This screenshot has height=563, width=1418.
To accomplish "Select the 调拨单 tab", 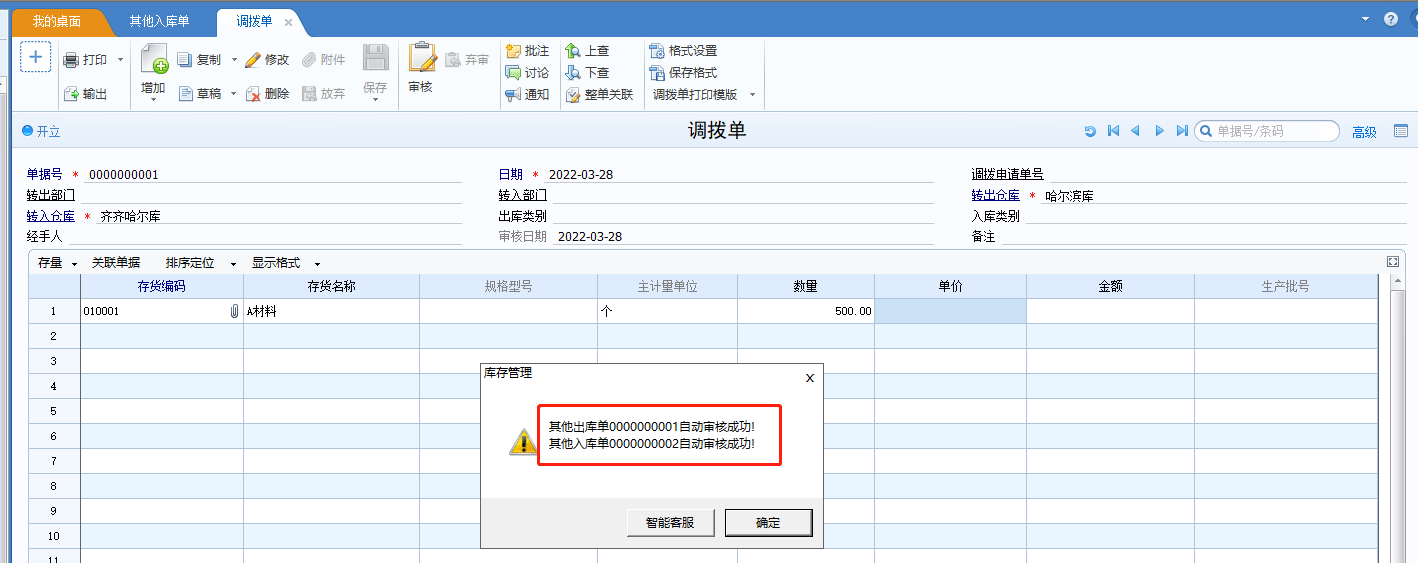I will point(254,21).
